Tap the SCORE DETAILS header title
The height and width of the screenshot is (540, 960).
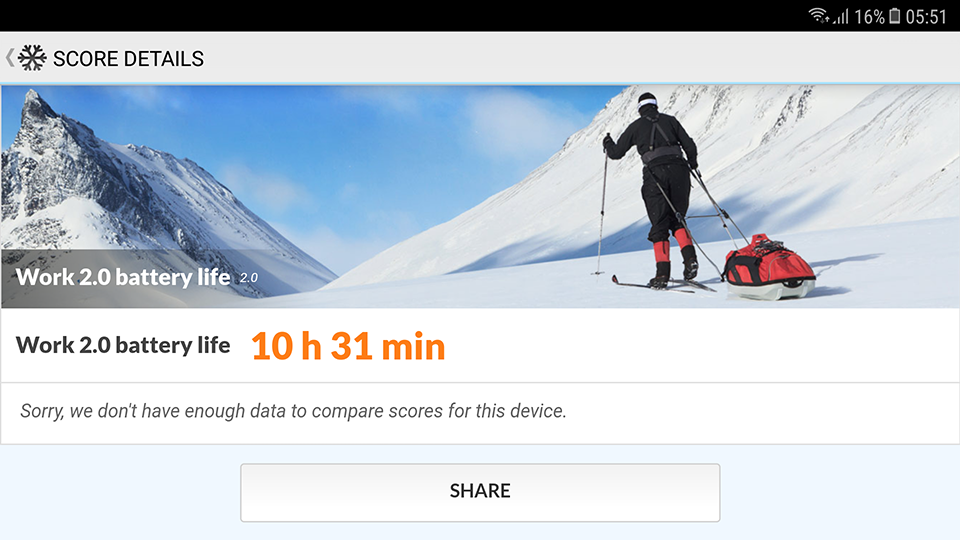129,59
